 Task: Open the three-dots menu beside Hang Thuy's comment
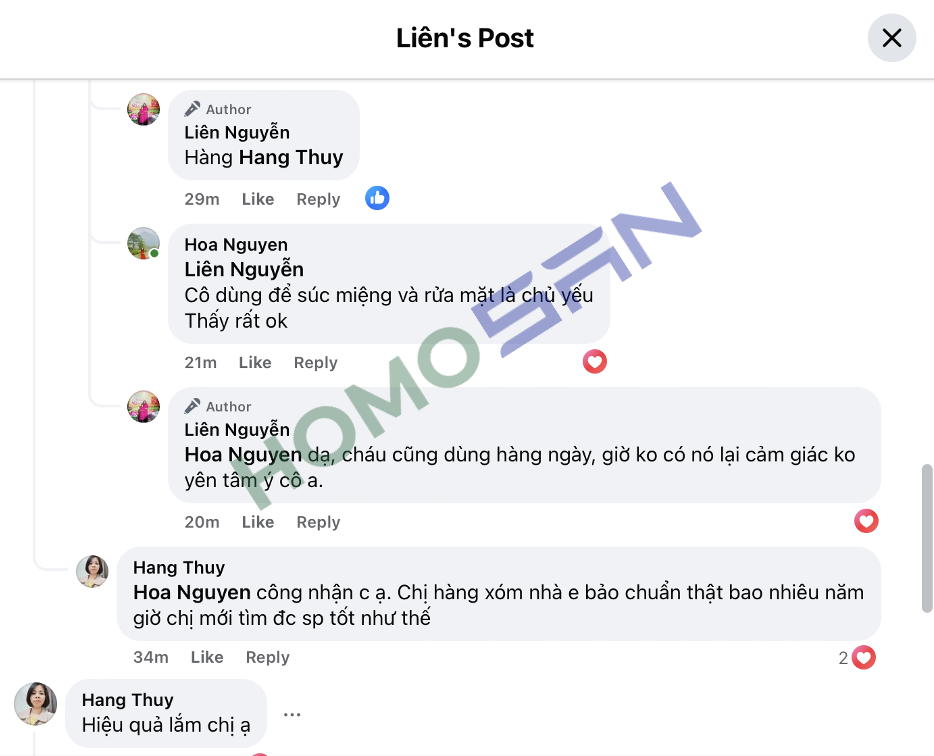click(292, 714)
